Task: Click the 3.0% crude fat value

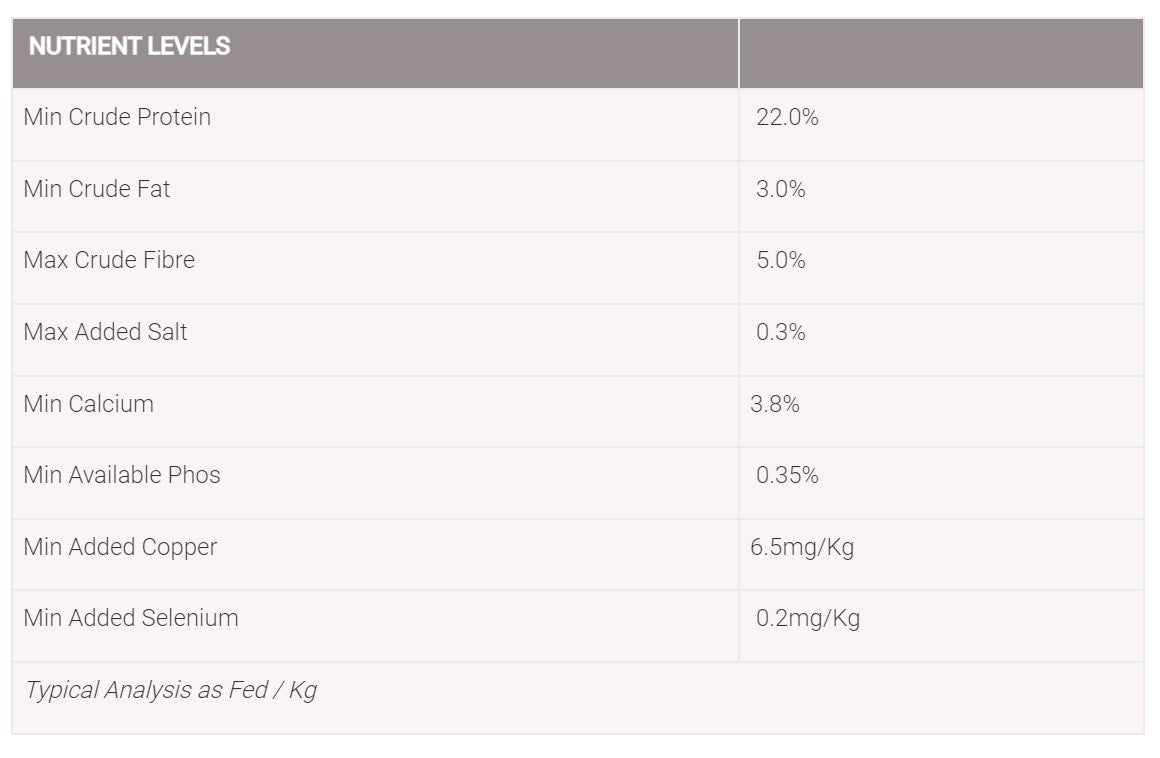Action: 780,189
